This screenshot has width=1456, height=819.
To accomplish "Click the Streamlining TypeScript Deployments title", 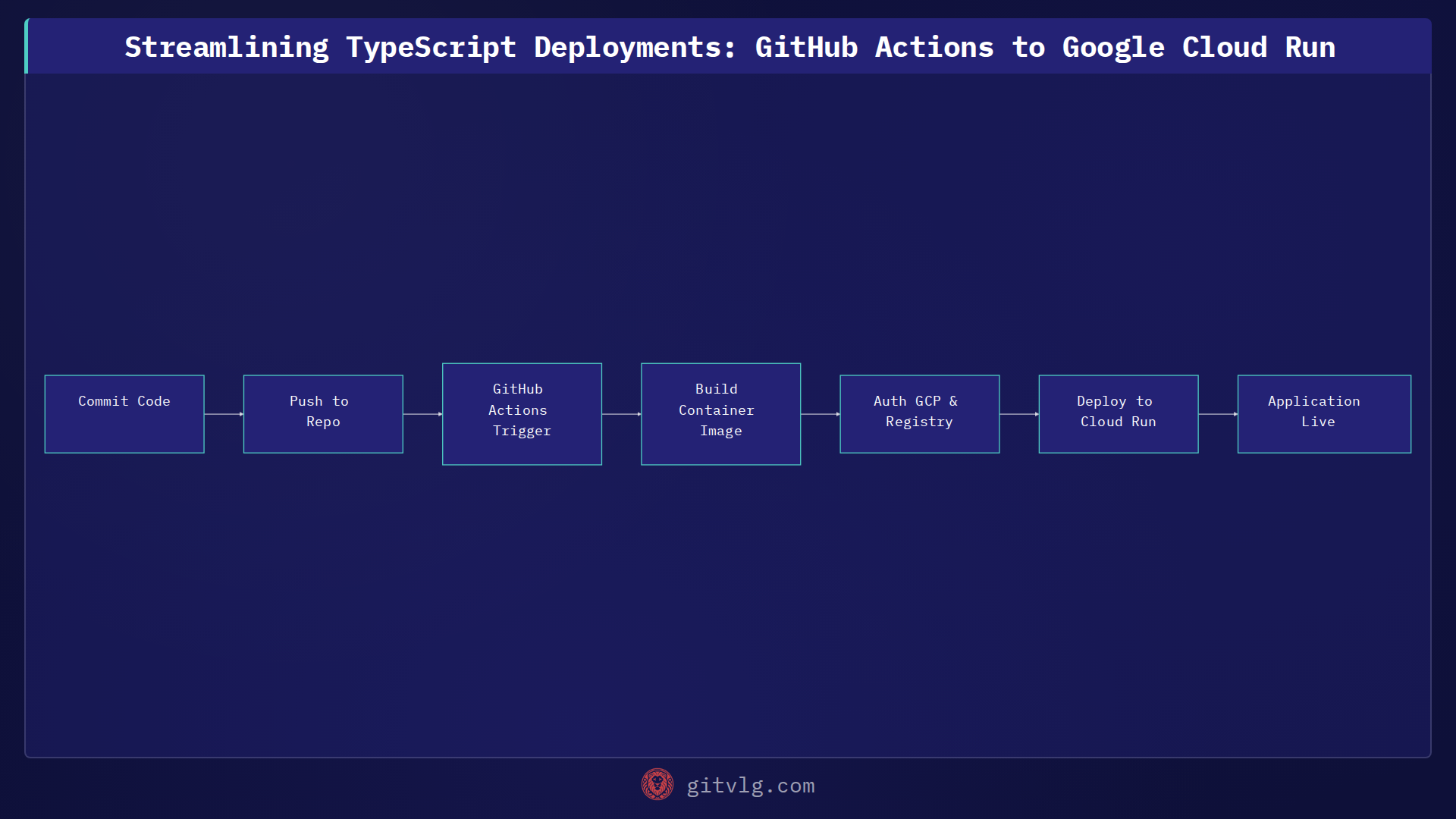I will click(730, 47).
